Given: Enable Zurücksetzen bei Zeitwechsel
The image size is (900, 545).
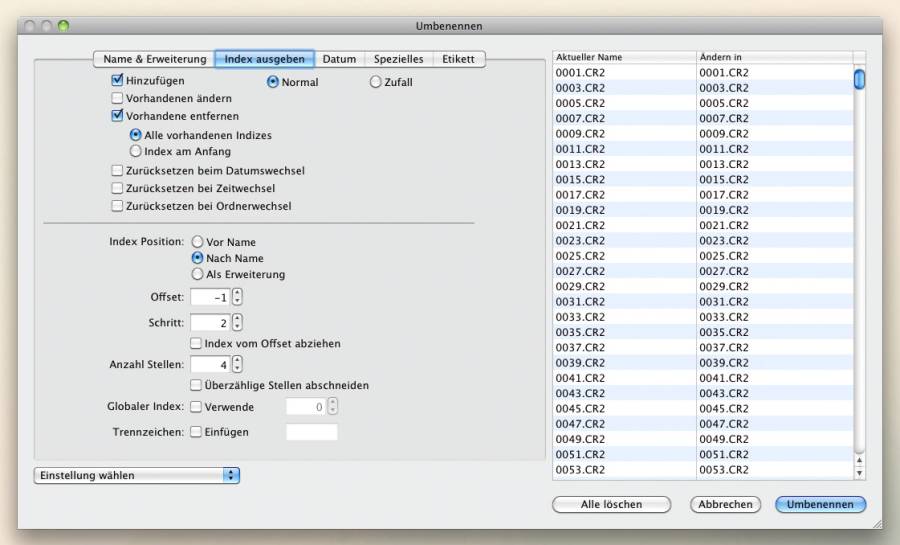Looking at the screenshot, I should (x=117, y=188).
